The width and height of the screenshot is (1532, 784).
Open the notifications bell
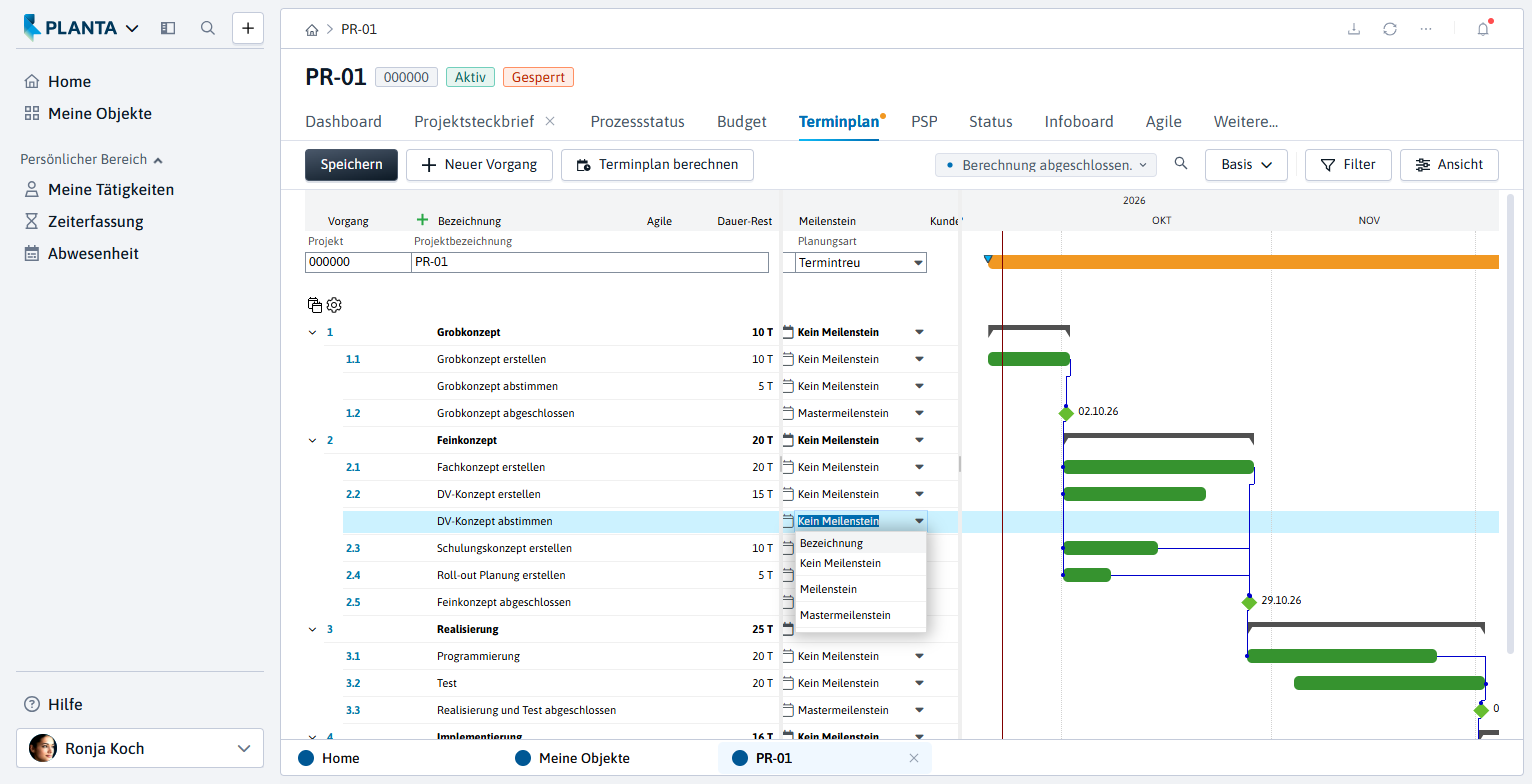click(1483, 29)
